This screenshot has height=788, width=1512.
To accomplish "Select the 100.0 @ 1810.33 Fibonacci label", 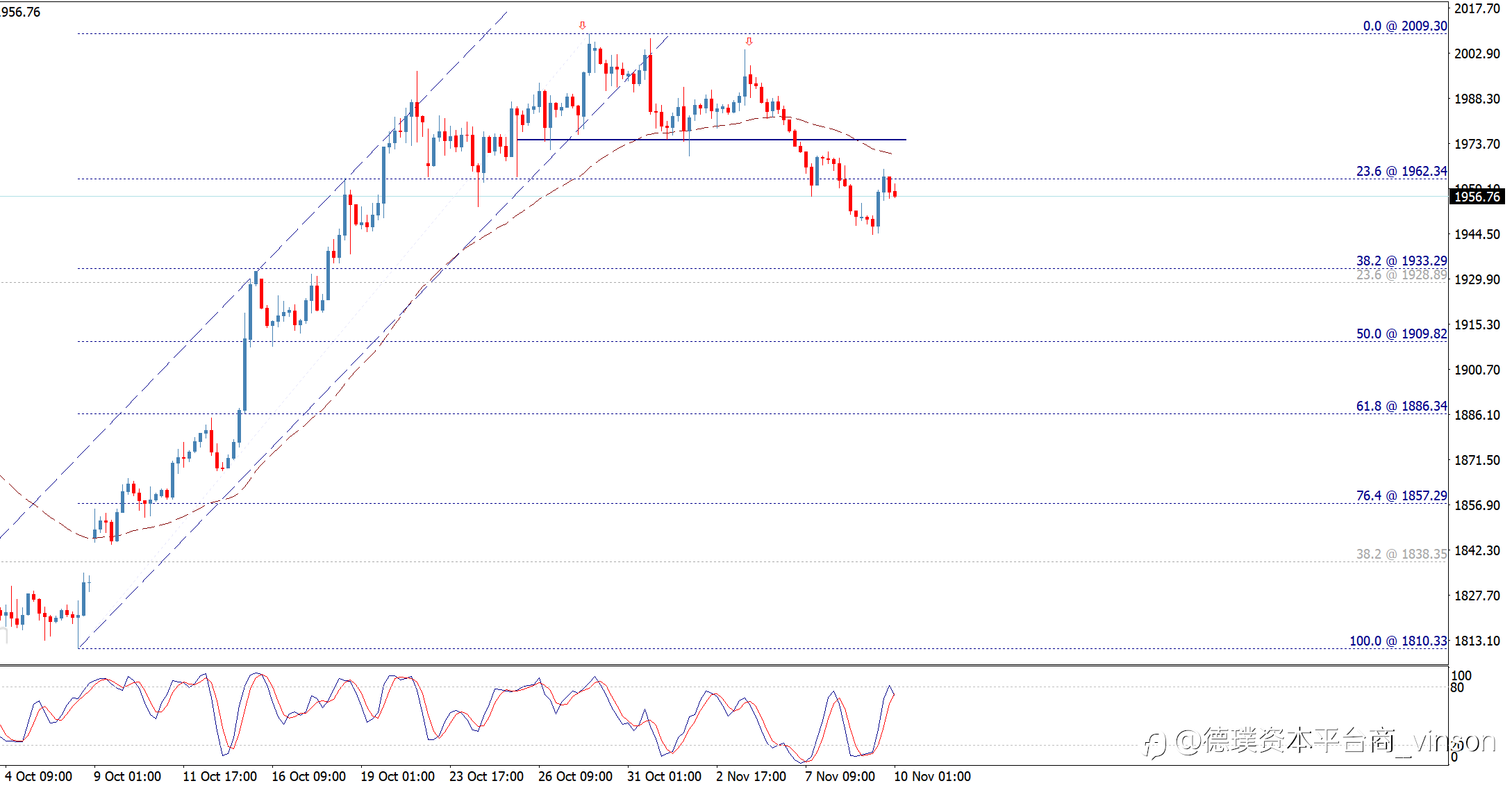I will [1397, 641].
